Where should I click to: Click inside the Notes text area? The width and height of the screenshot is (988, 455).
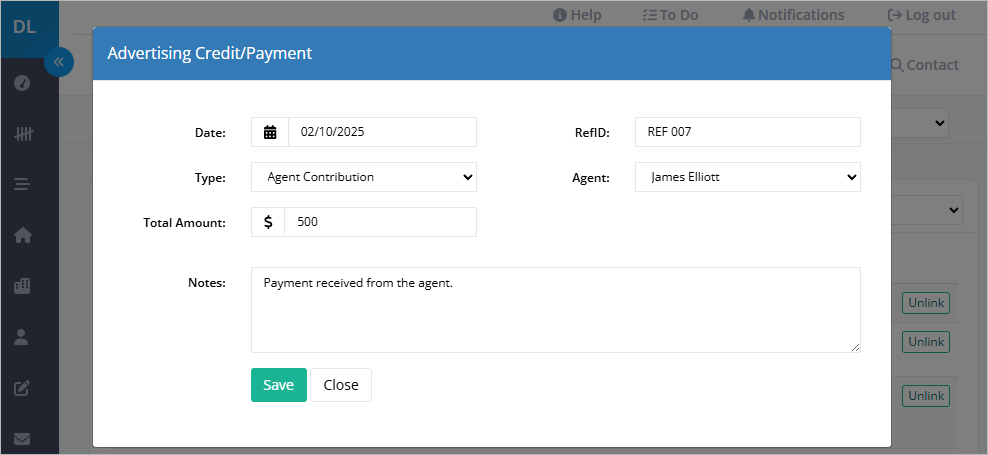pos(556,310)
